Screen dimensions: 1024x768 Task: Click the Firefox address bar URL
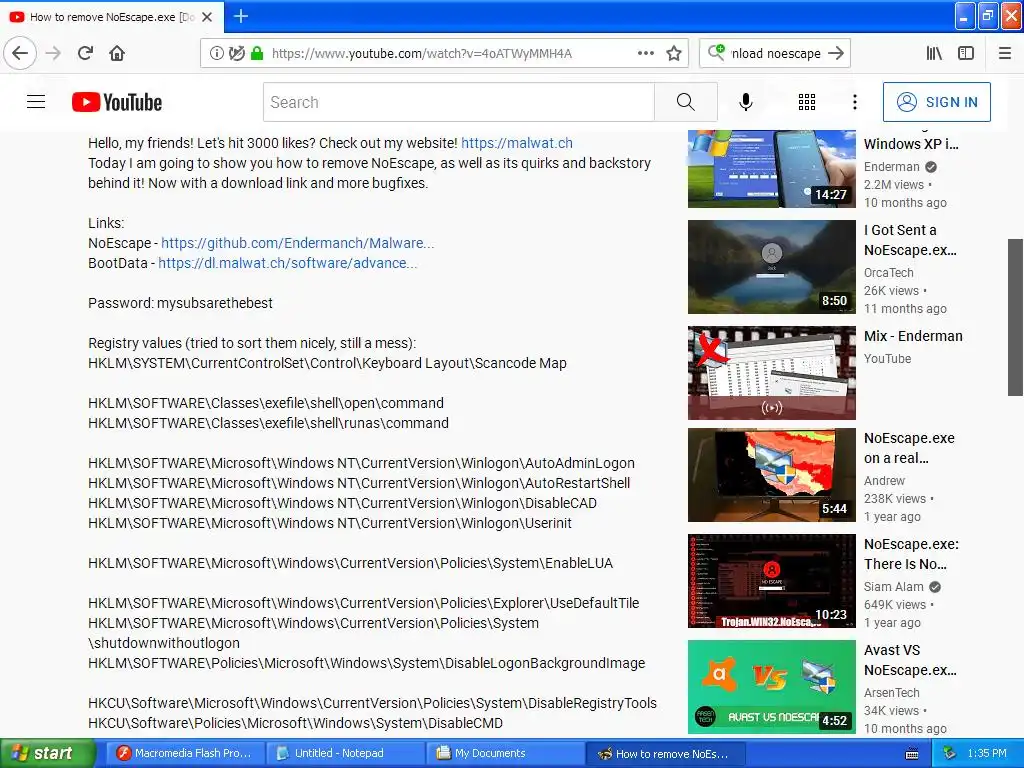pyautogui.click(x=422, y=54)
